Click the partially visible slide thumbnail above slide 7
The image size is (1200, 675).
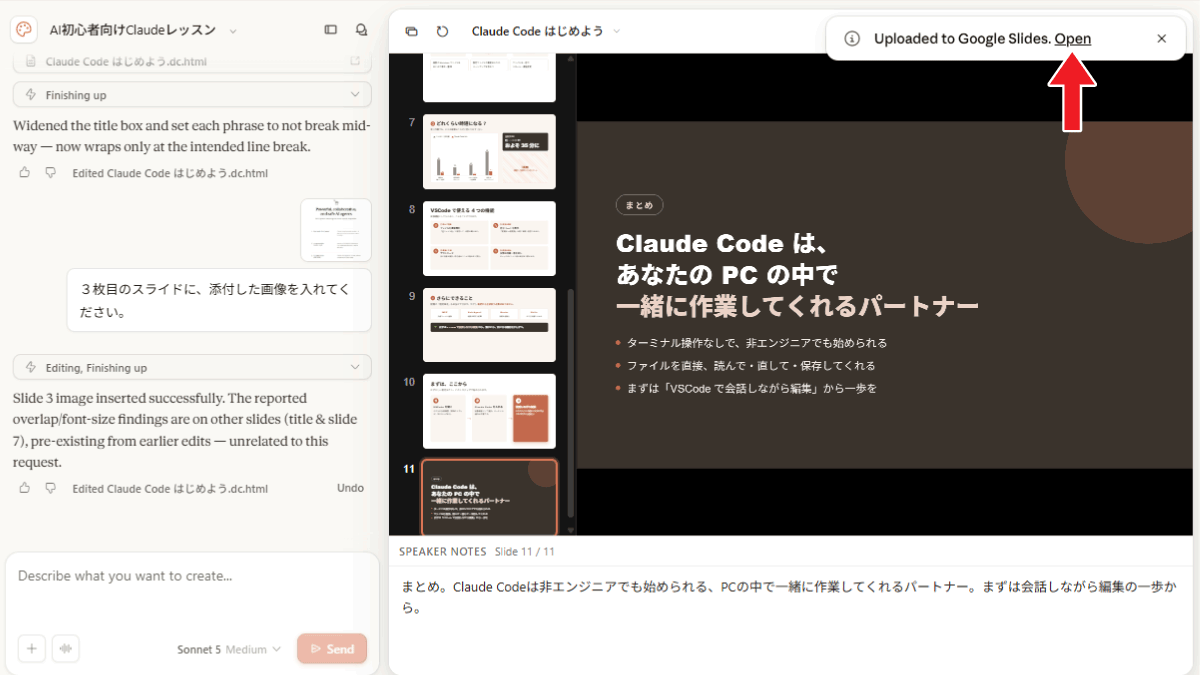(x=489, y=78)
